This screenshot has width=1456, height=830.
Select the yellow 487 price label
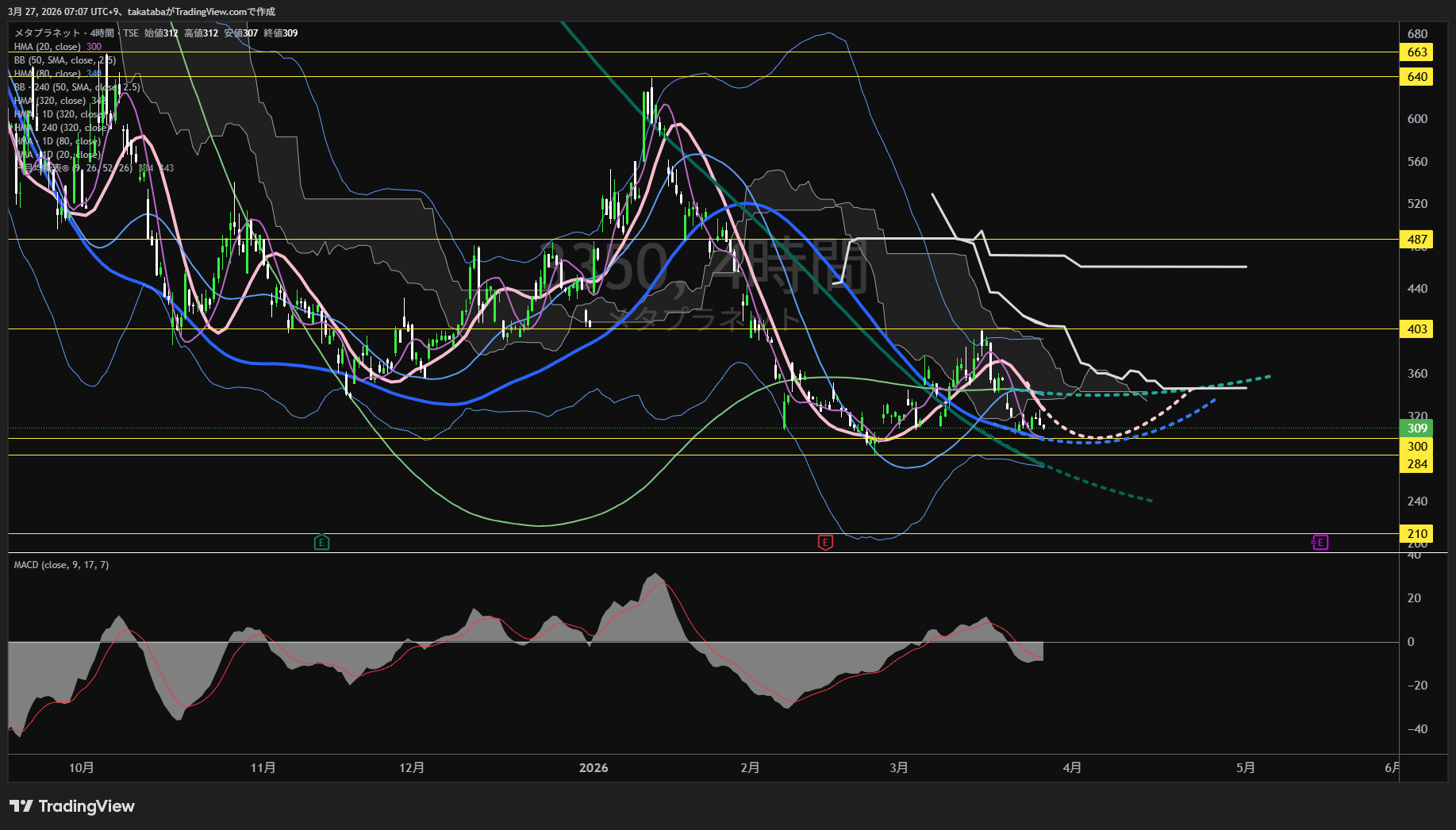pos(1417,240)
